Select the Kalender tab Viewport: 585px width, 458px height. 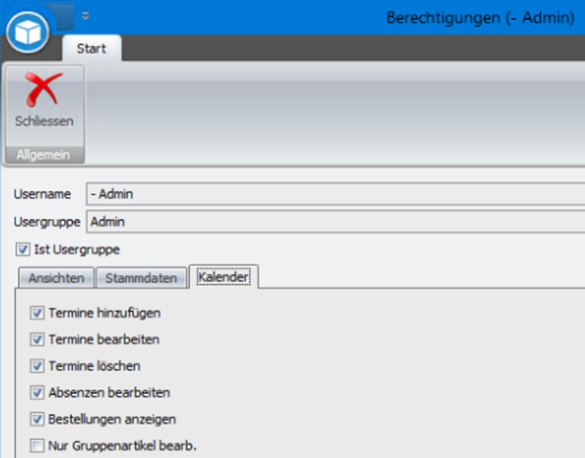click(x=223, y=277)
